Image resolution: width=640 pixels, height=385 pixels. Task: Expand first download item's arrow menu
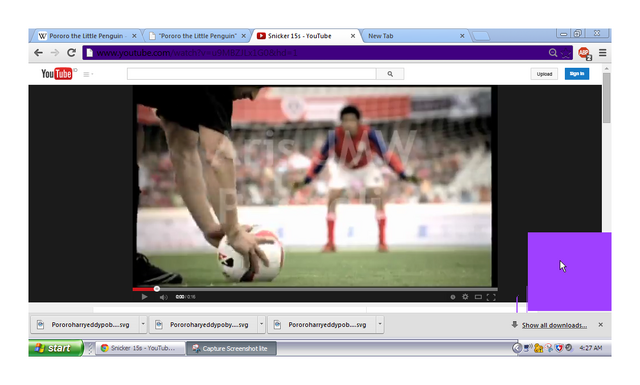pos(143,324)
